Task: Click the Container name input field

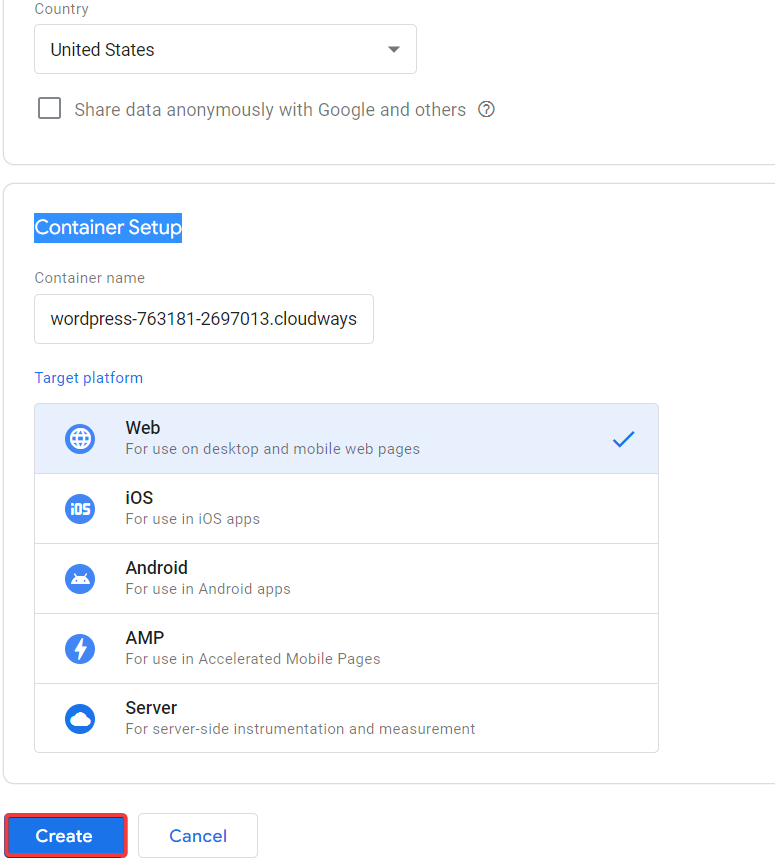Action: [x=203, y=319]
